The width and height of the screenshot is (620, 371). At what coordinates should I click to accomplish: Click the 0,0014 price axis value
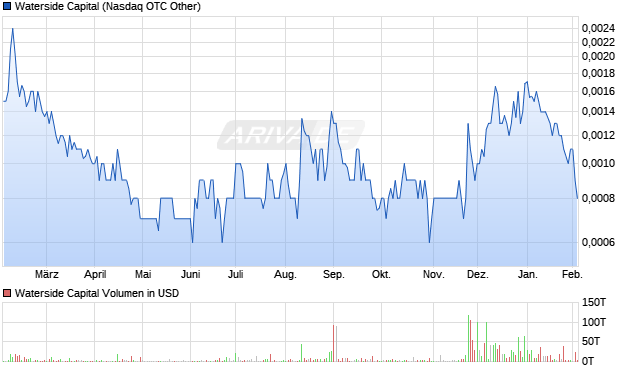click(x=598, y=112)
